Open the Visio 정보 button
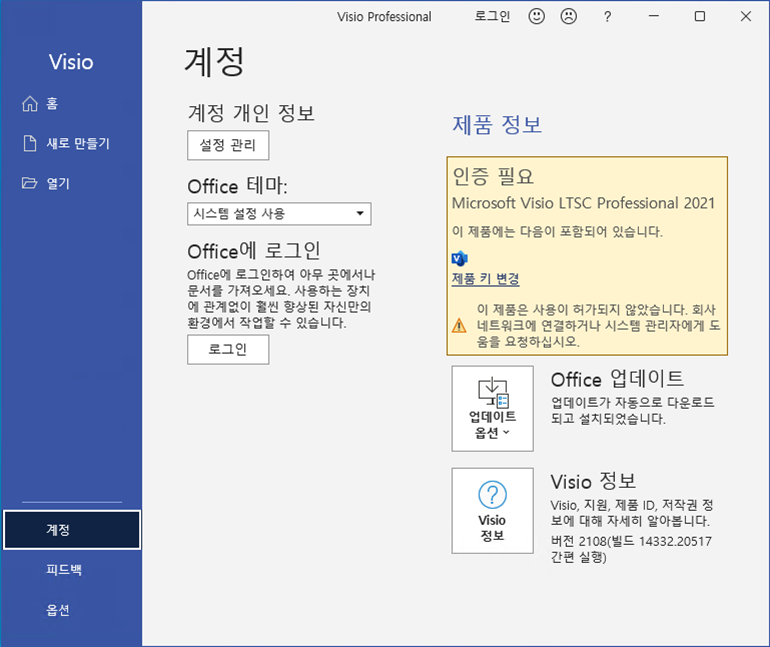This screenshot has width=770, height=647. pyautogui.click(x=493, y=511)
